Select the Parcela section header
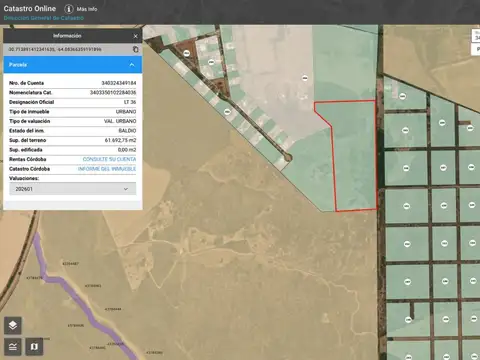The height and width of the screenshot is (360, 480). 73,65
